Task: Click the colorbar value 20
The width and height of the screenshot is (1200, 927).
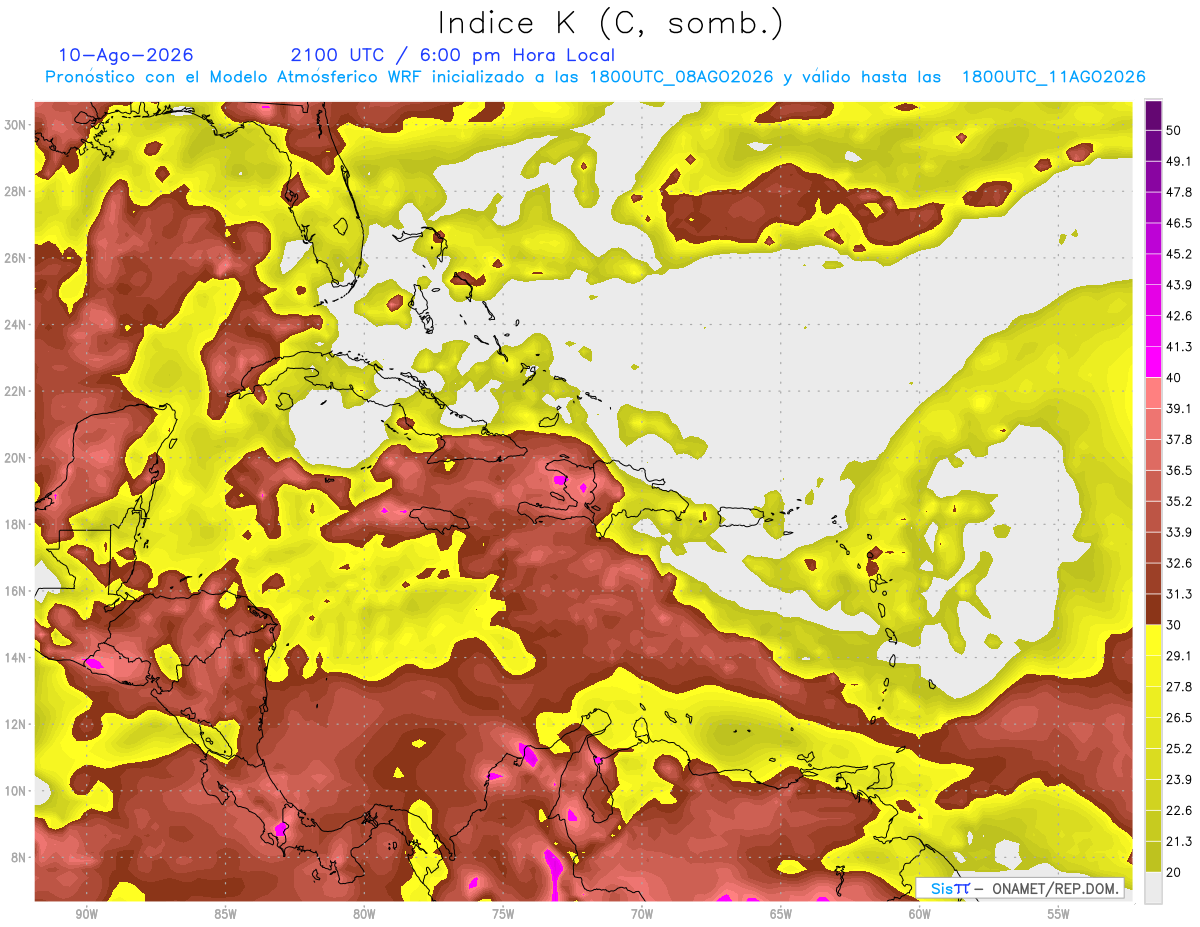Action: [1174, 872]
